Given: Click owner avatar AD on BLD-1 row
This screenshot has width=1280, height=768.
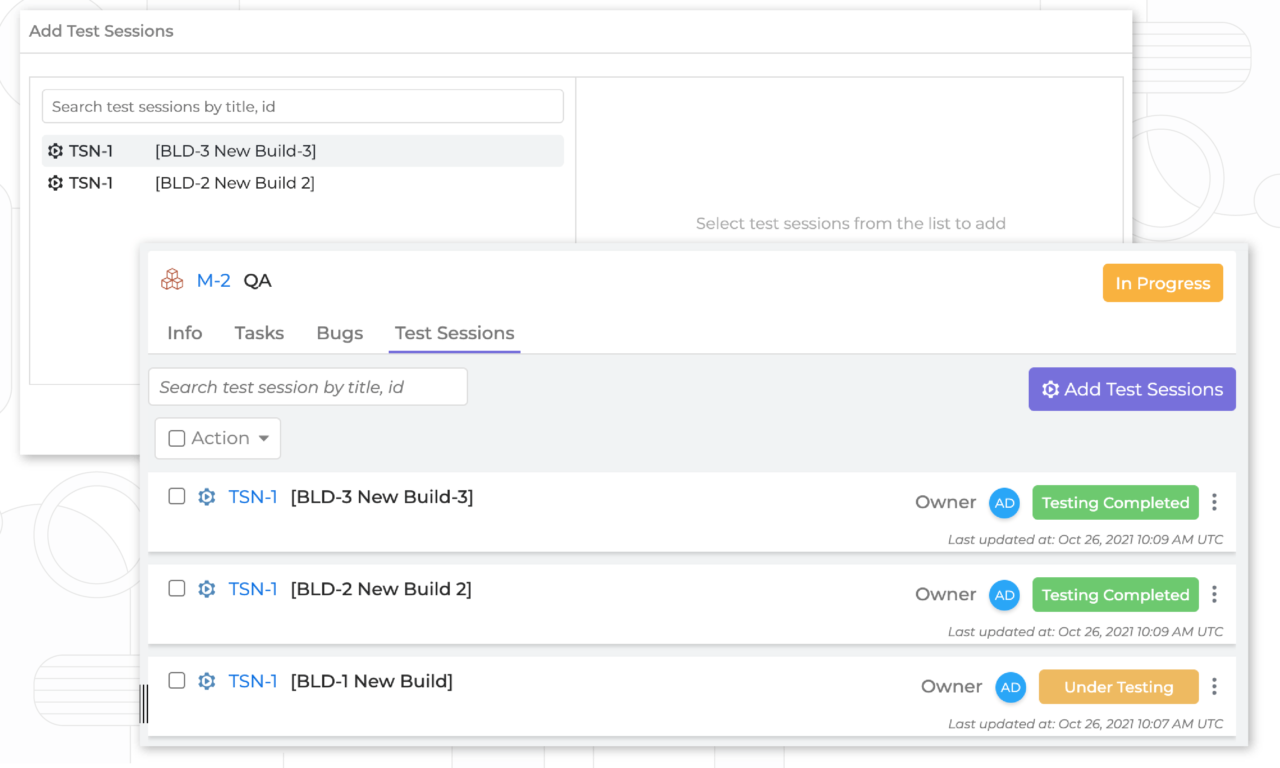Looking at the screenshot, I should [x=1010, y=687].
